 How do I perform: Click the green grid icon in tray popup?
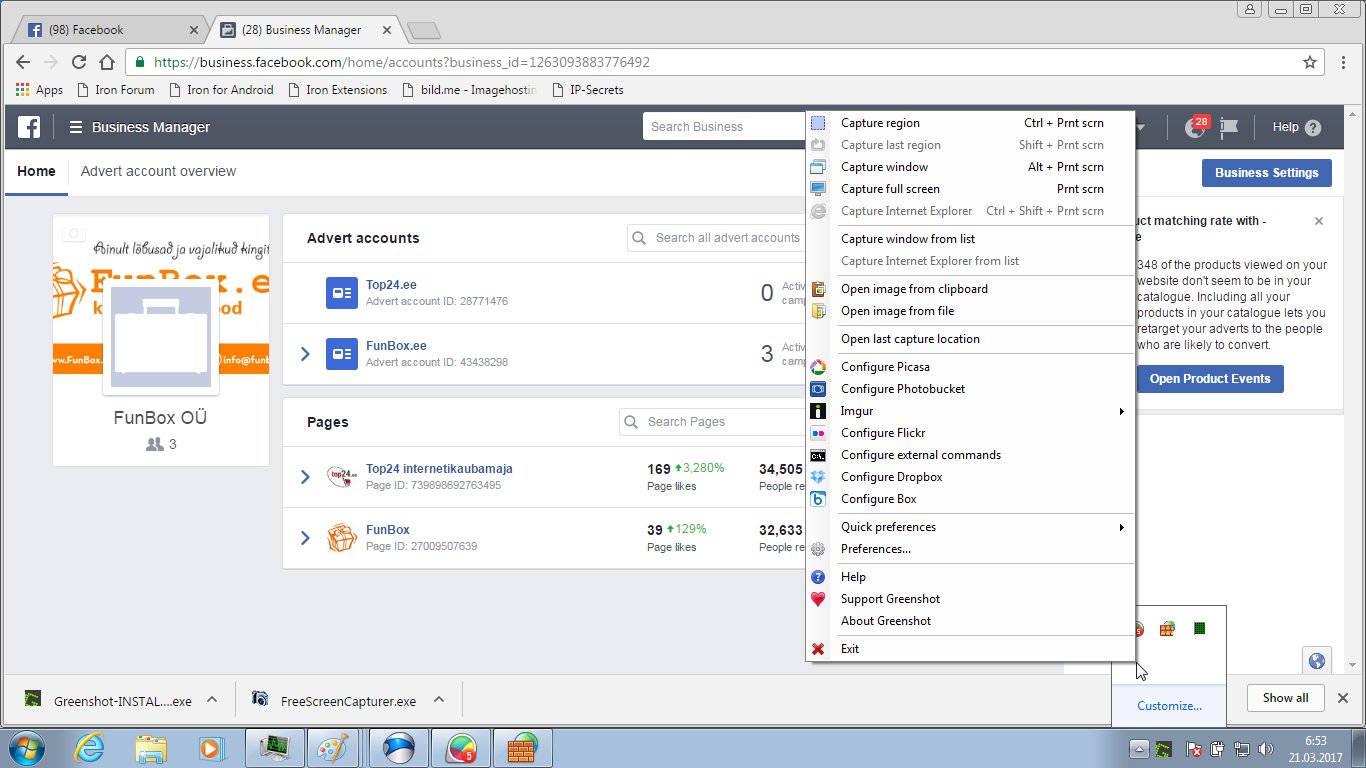pos(1199,629)
